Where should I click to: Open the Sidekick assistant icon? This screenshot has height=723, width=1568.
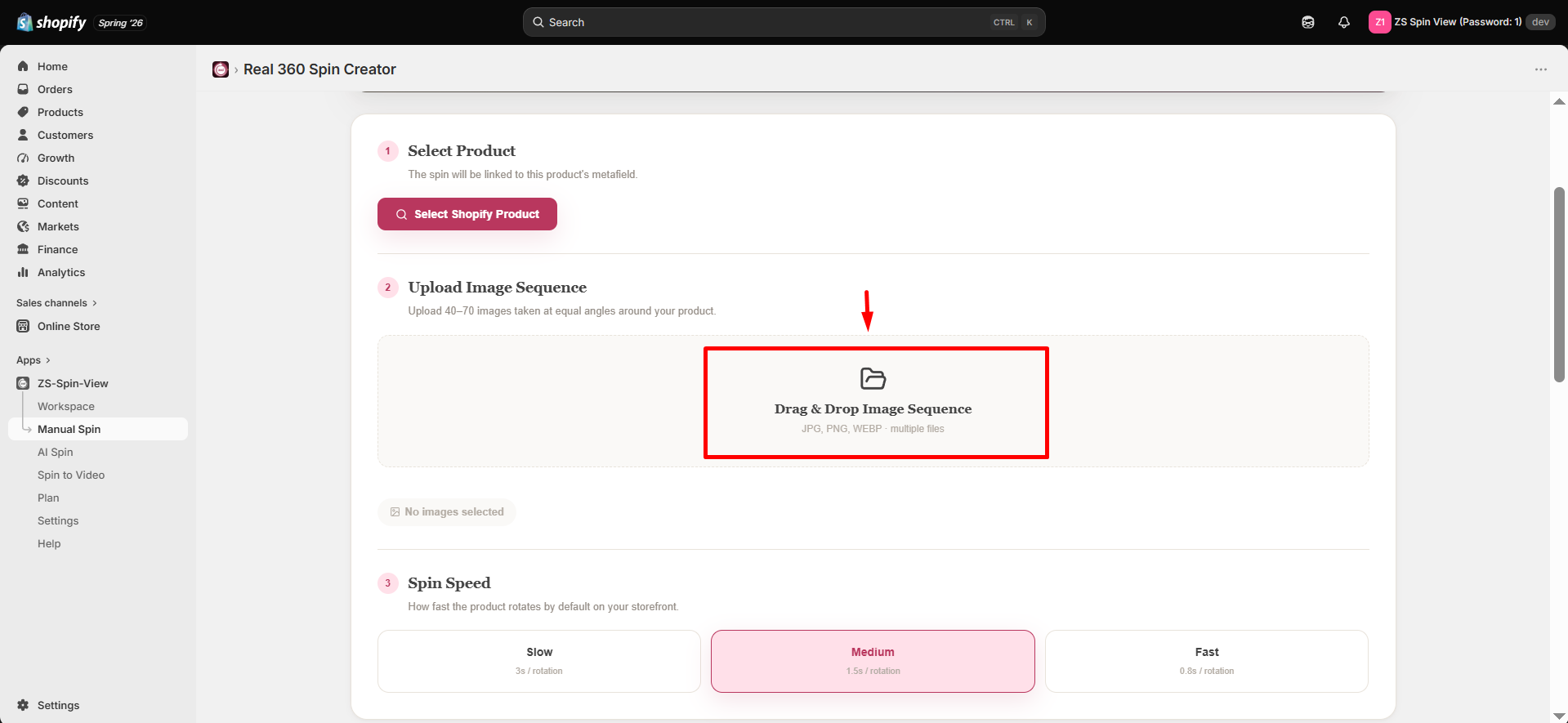[x=1308, y=22]
